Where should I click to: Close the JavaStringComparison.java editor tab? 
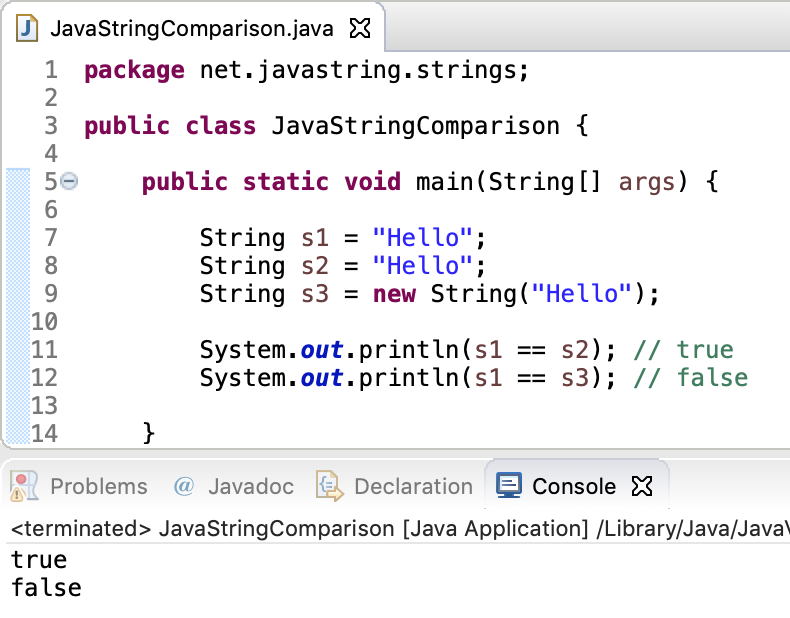tap(361, 29)
